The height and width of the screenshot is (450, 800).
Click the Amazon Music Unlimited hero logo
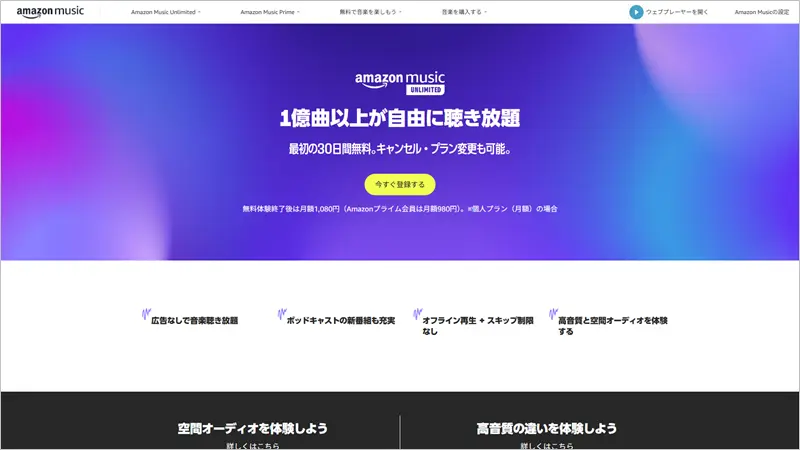399,83
